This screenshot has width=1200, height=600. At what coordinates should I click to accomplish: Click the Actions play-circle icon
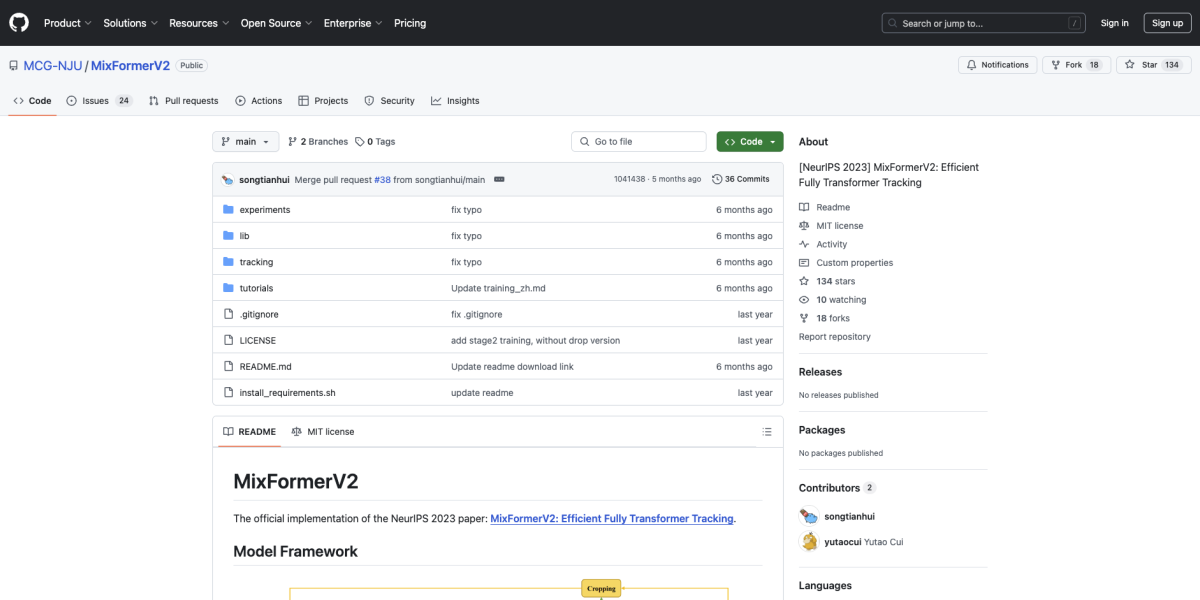(x=240, y=100)
